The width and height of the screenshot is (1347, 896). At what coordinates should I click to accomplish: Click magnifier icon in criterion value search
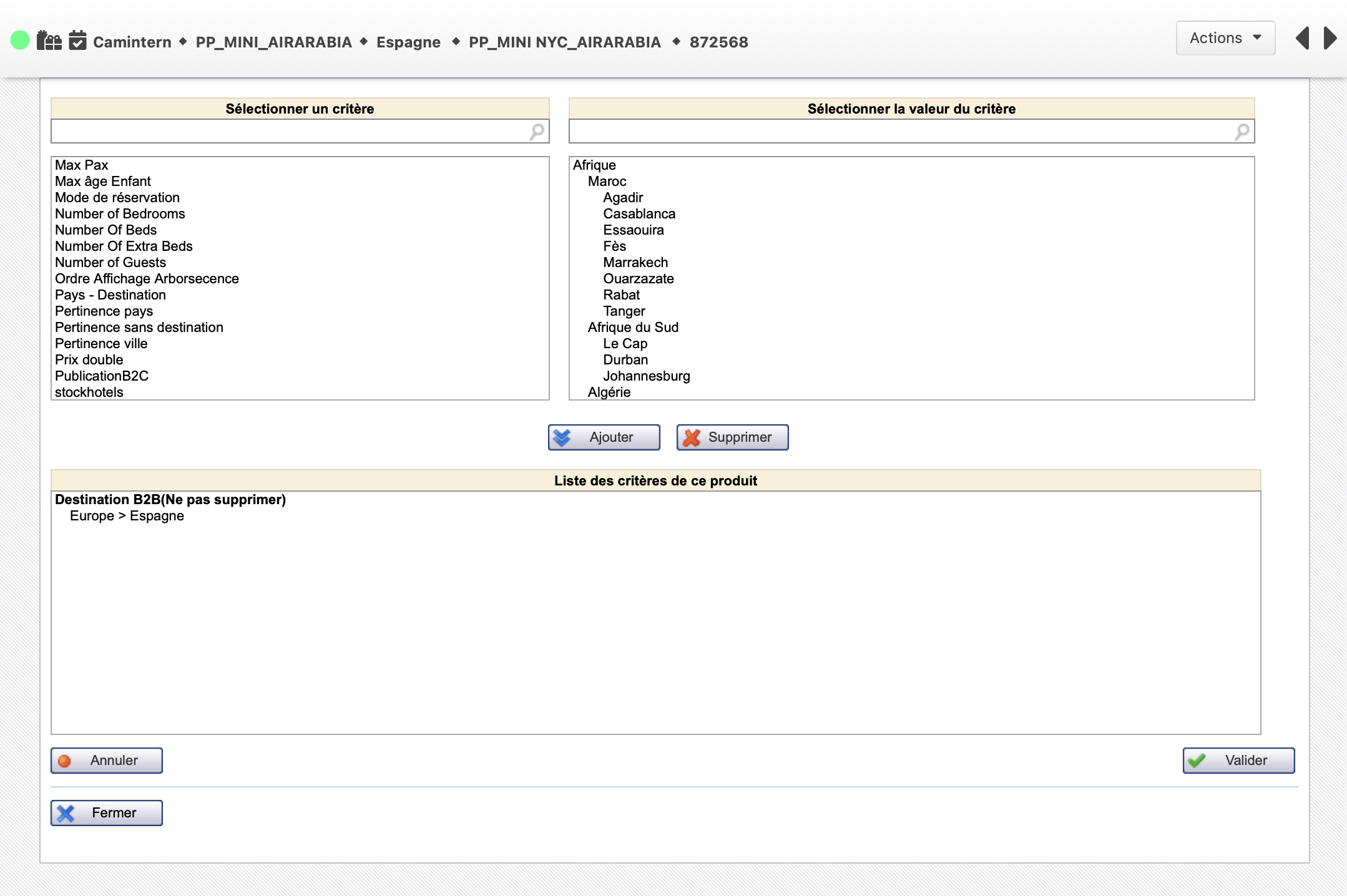pyautogui.click(x=1242, y=132)
